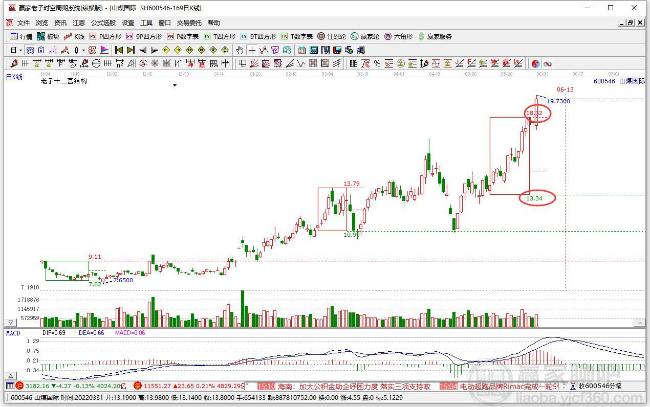Open the T数字表 tool
650x407 pixels.
[296, 36]
